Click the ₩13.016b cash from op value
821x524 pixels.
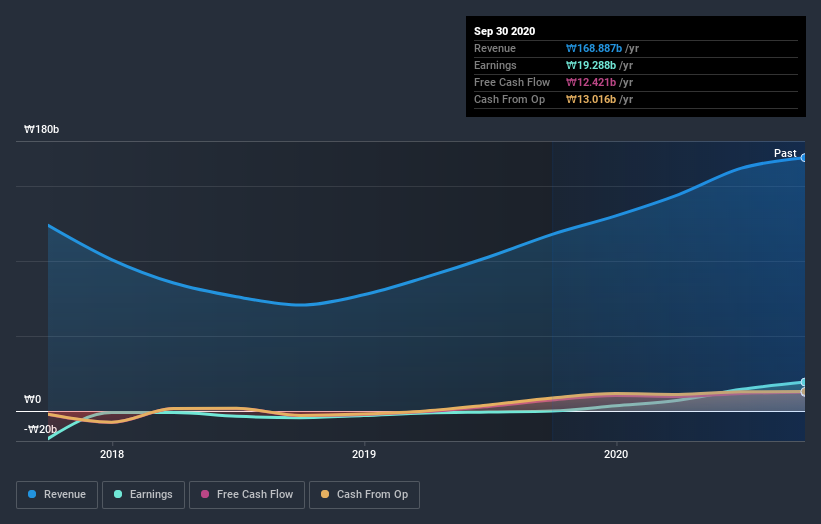tap(591, 99)
